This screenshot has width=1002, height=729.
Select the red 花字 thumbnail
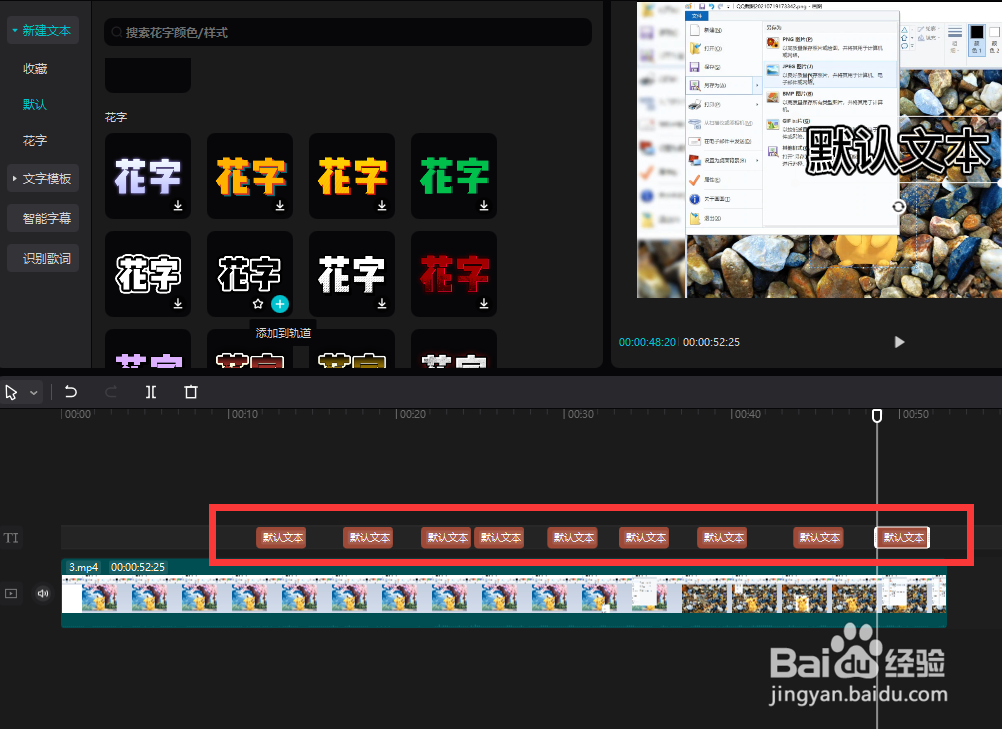[454, 273]
